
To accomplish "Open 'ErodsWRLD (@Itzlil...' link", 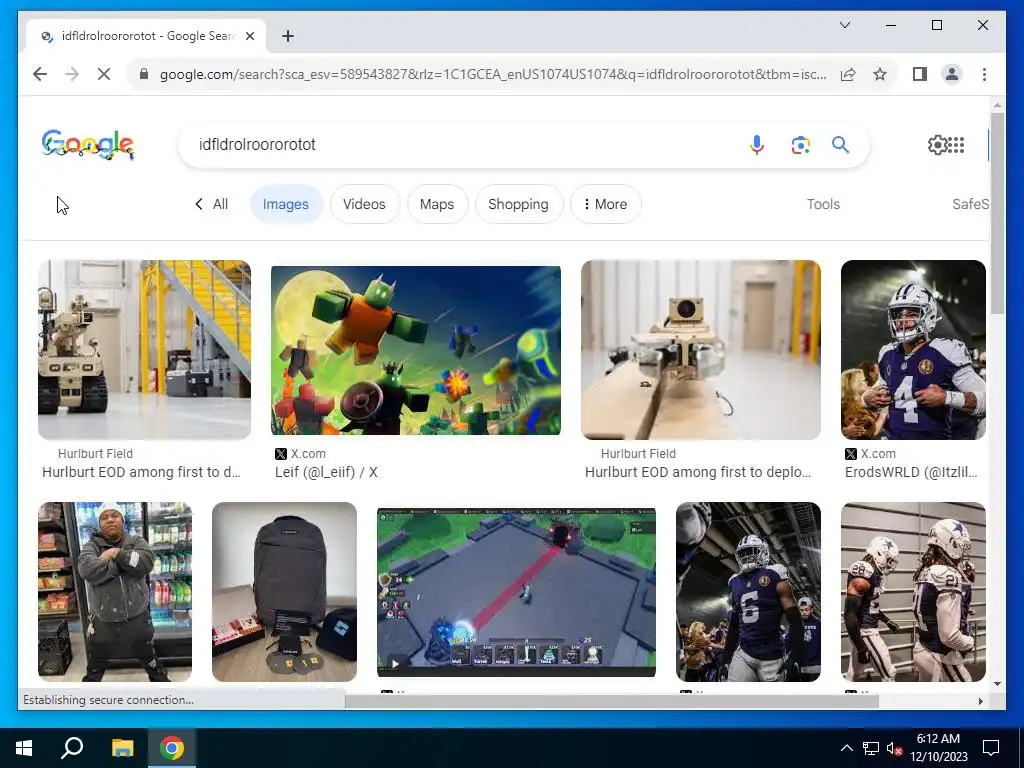I will pos(911,472).
